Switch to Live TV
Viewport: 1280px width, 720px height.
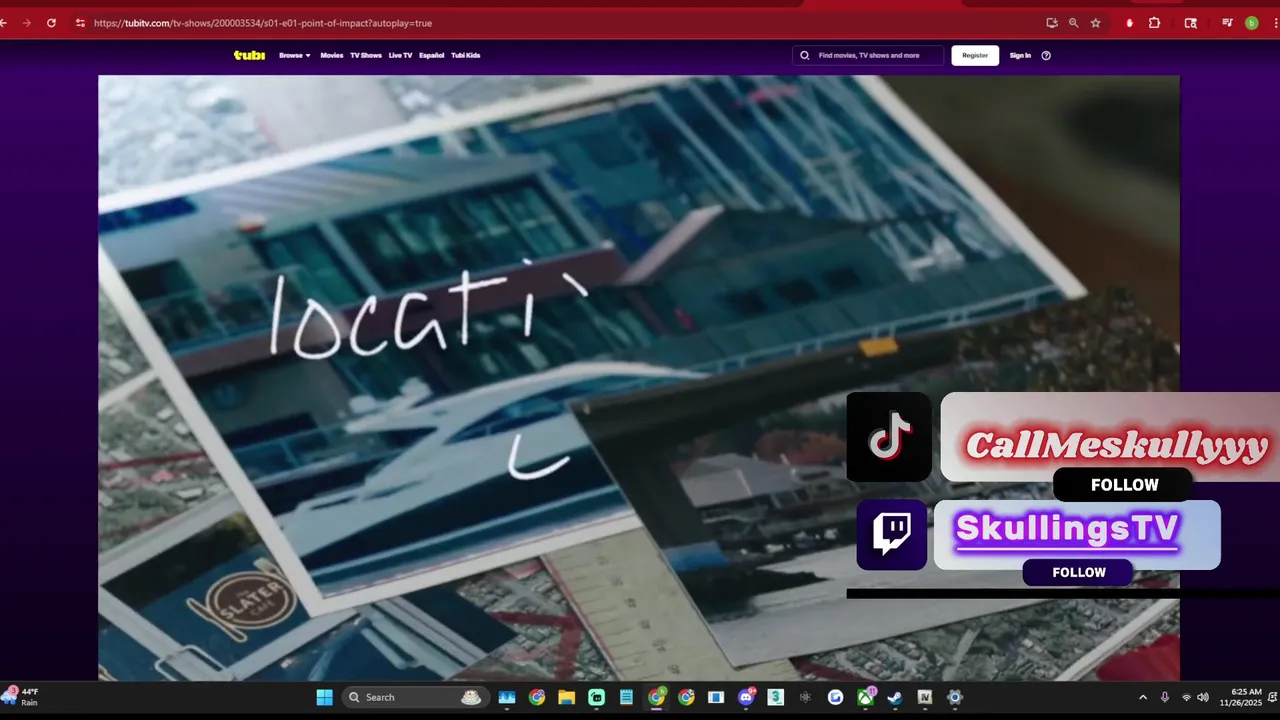tap(400, 55)
